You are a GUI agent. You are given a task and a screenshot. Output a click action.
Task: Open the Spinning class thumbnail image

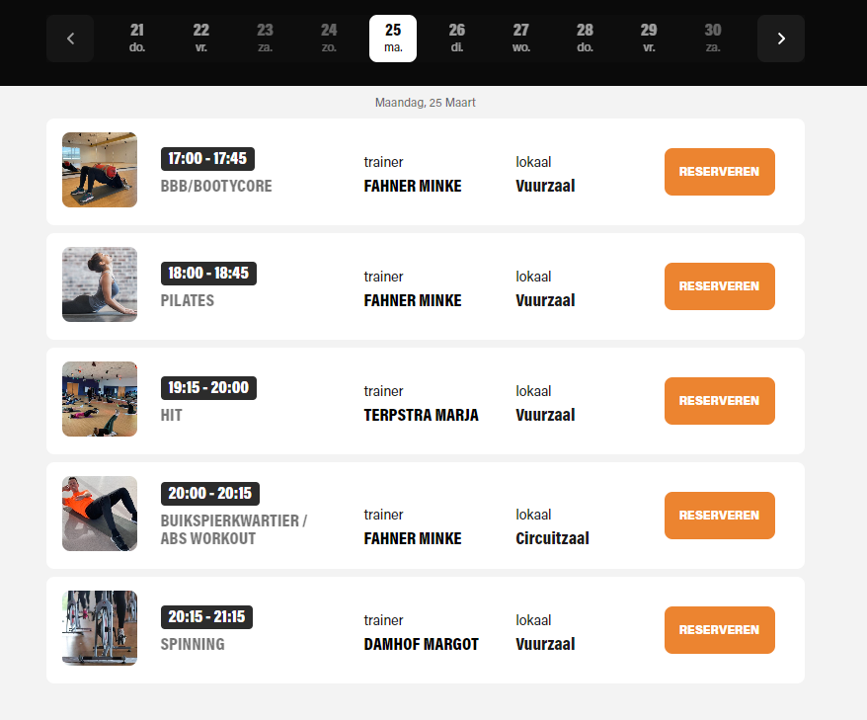coord(100,628)
